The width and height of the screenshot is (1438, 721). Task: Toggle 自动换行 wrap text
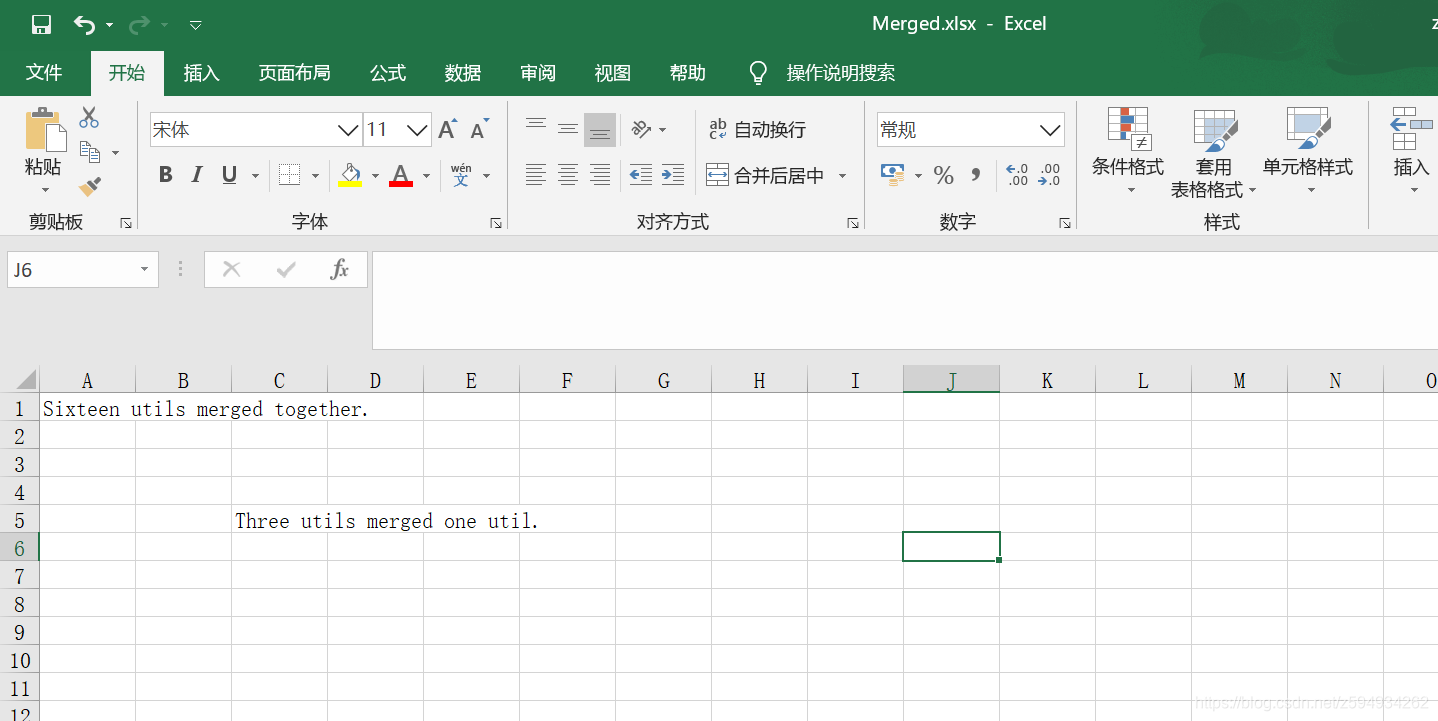(x=757, y=129)
